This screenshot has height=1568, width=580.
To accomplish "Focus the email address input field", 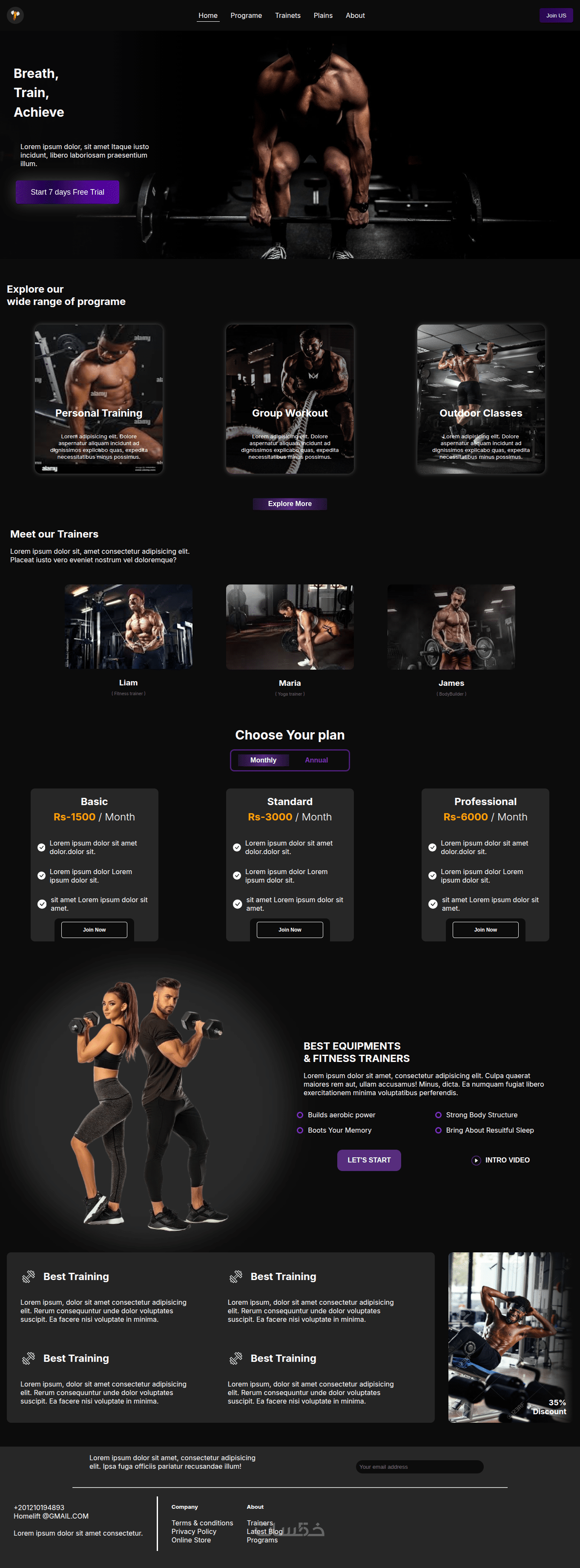I will click(x=419, y=1467).
